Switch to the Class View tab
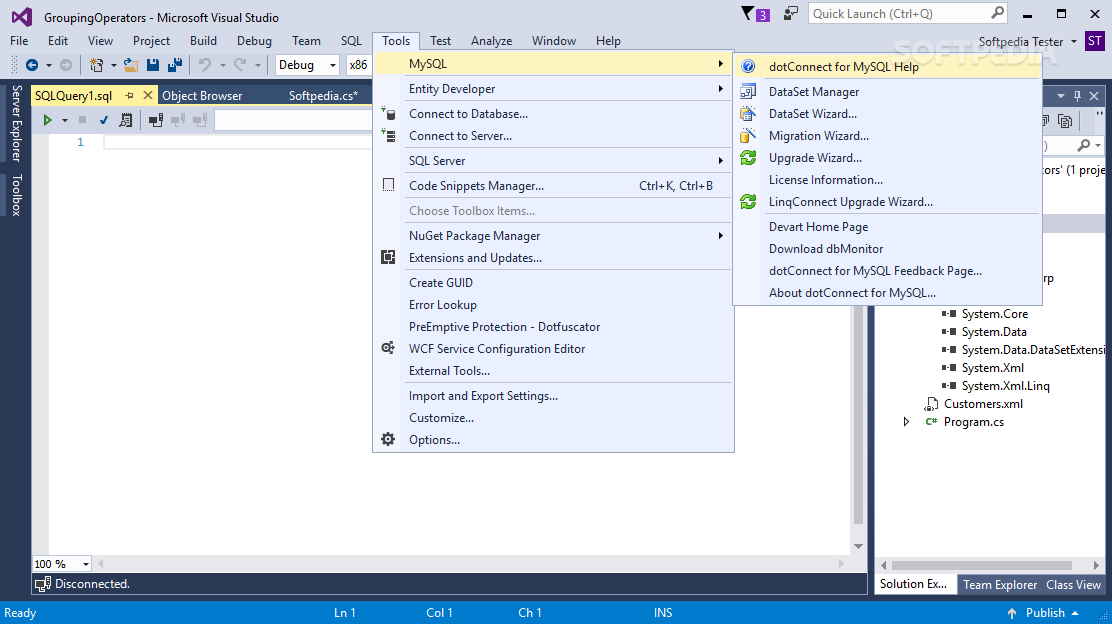1112x624 pixels. 1074,584
